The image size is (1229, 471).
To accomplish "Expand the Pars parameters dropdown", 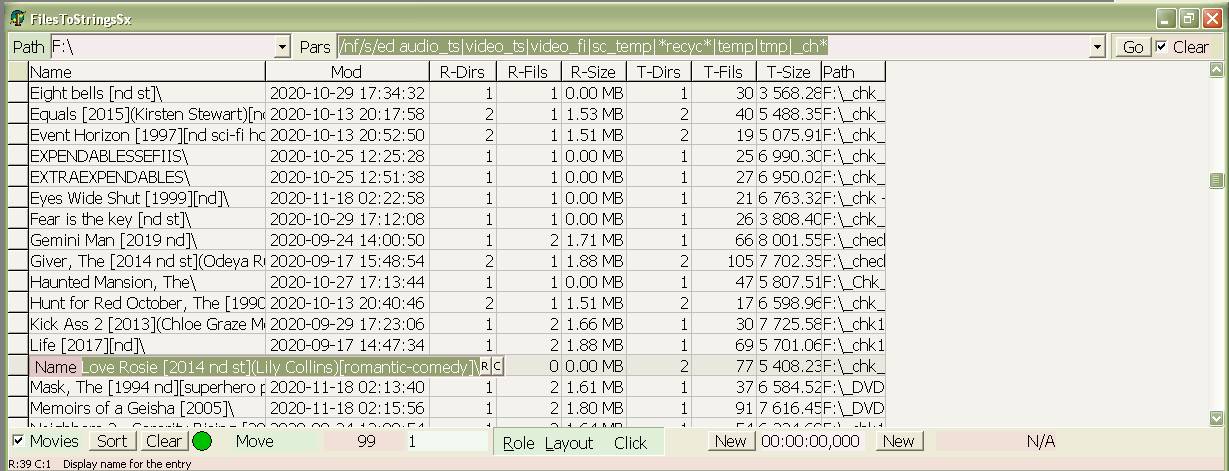I will pos(1097,47).
